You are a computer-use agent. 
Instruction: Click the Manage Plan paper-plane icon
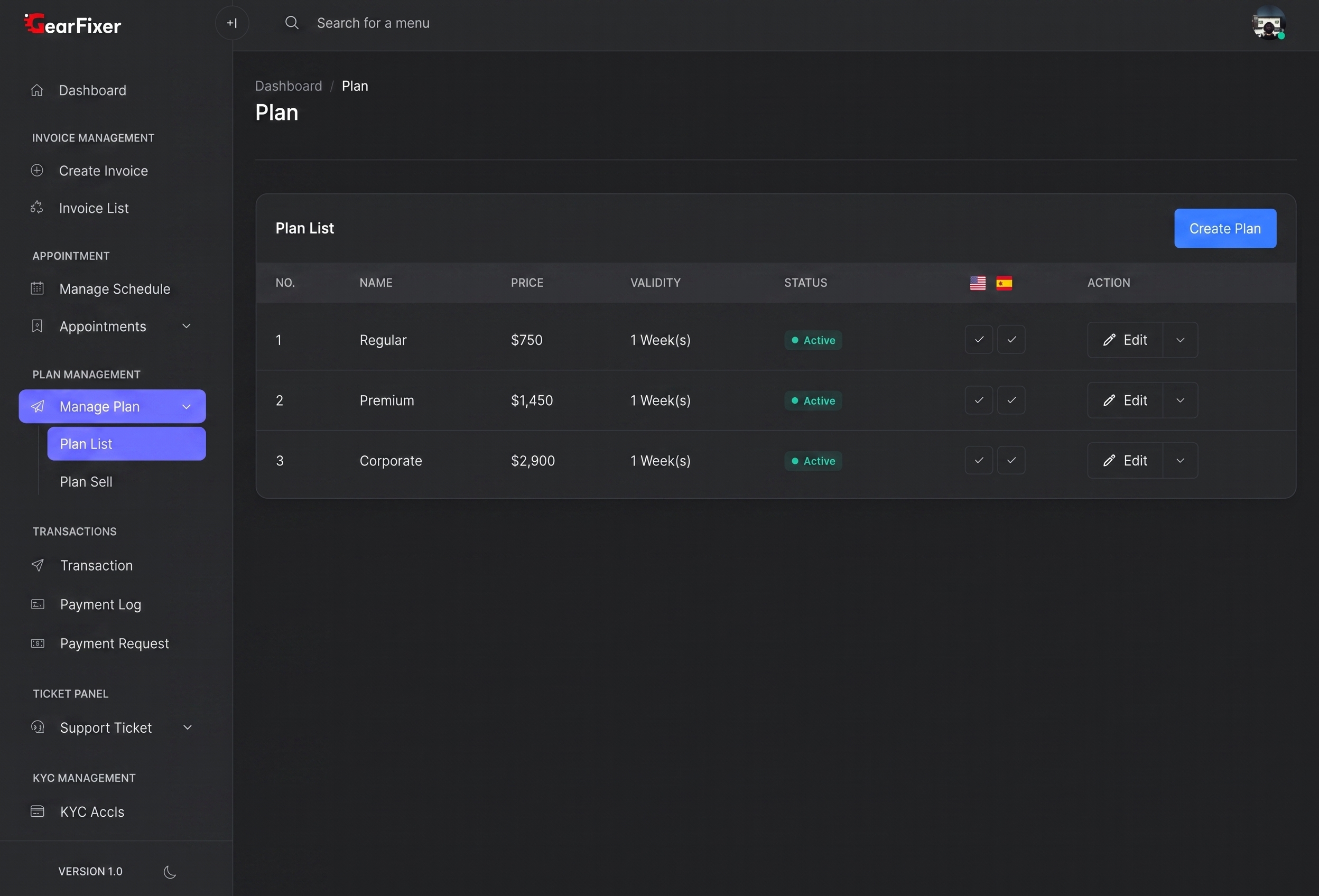tap(38, 406)
